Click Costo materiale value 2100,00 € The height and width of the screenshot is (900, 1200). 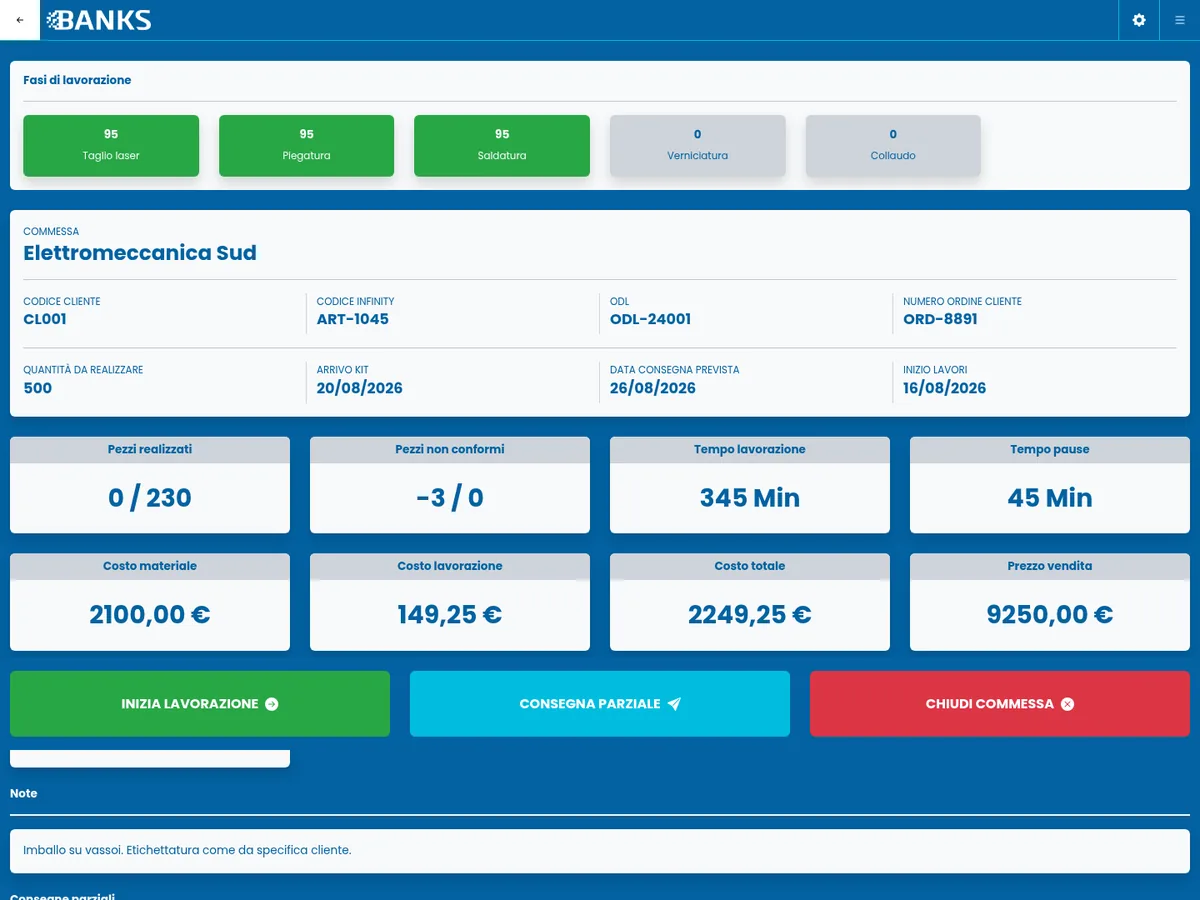pos(150,614)
